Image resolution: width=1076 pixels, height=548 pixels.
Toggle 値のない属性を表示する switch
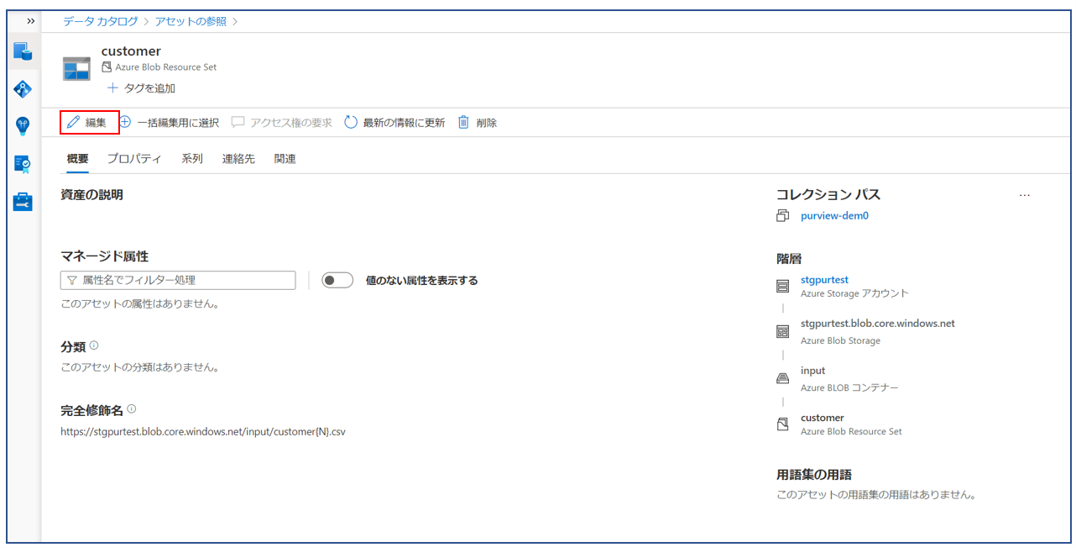click(337, 280)
